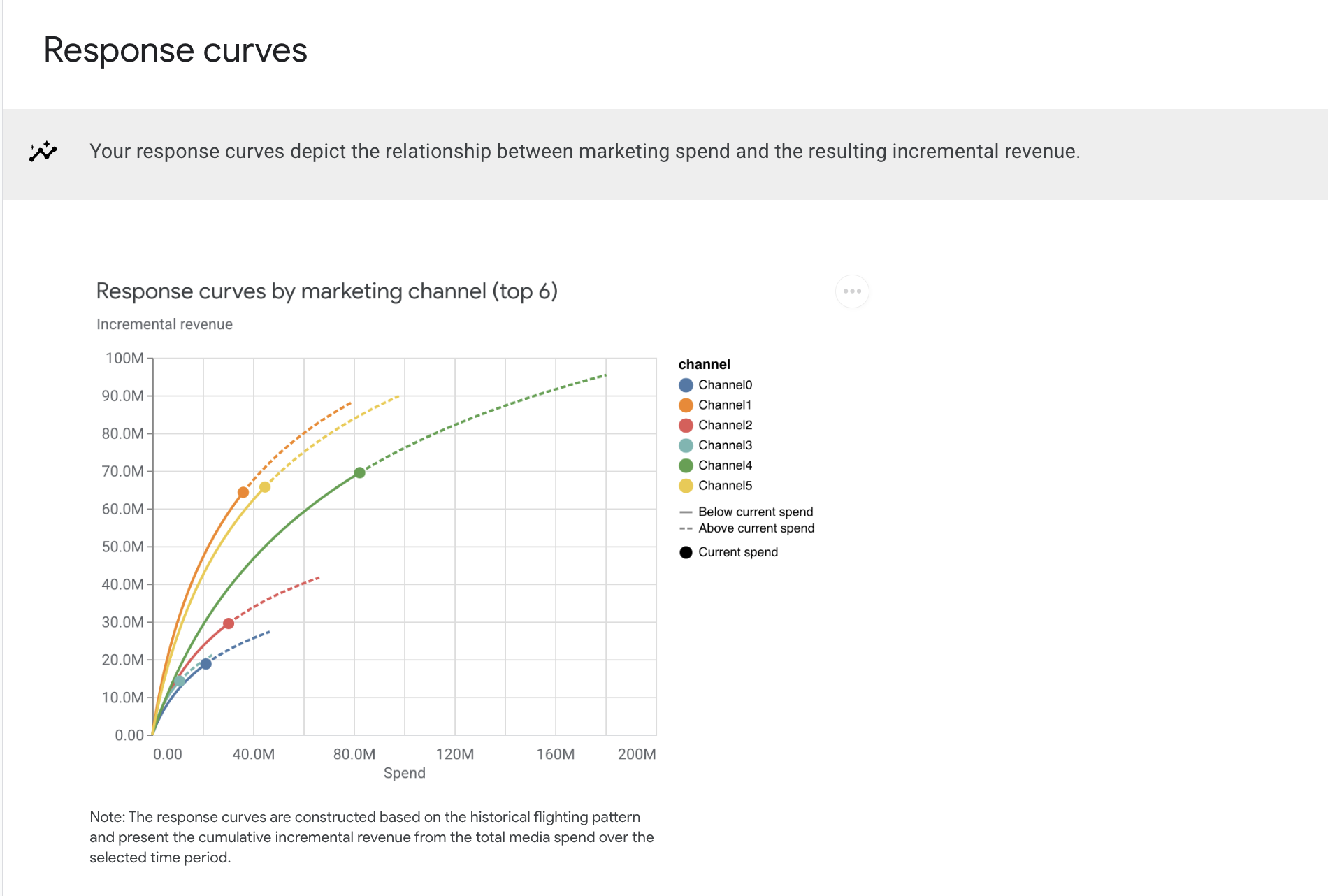Screen dimensions: 1328x896
Task: Click the sparkle insights icon
Action: pos(42,151)
